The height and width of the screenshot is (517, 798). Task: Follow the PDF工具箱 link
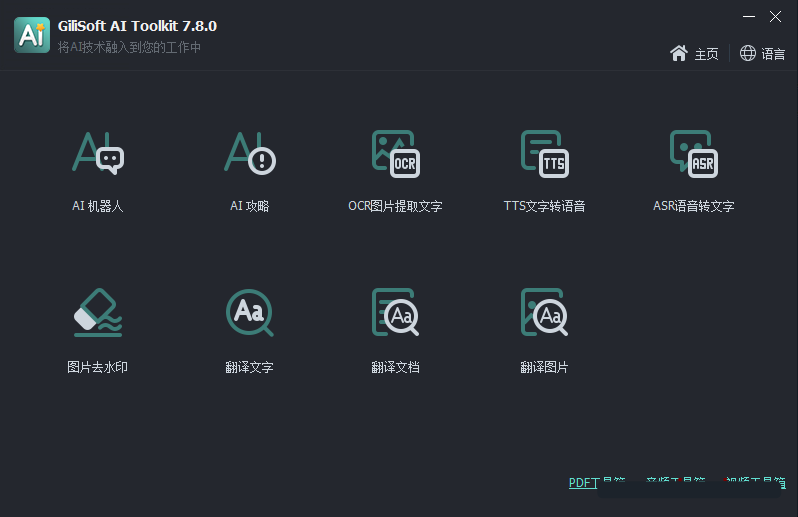596,482
